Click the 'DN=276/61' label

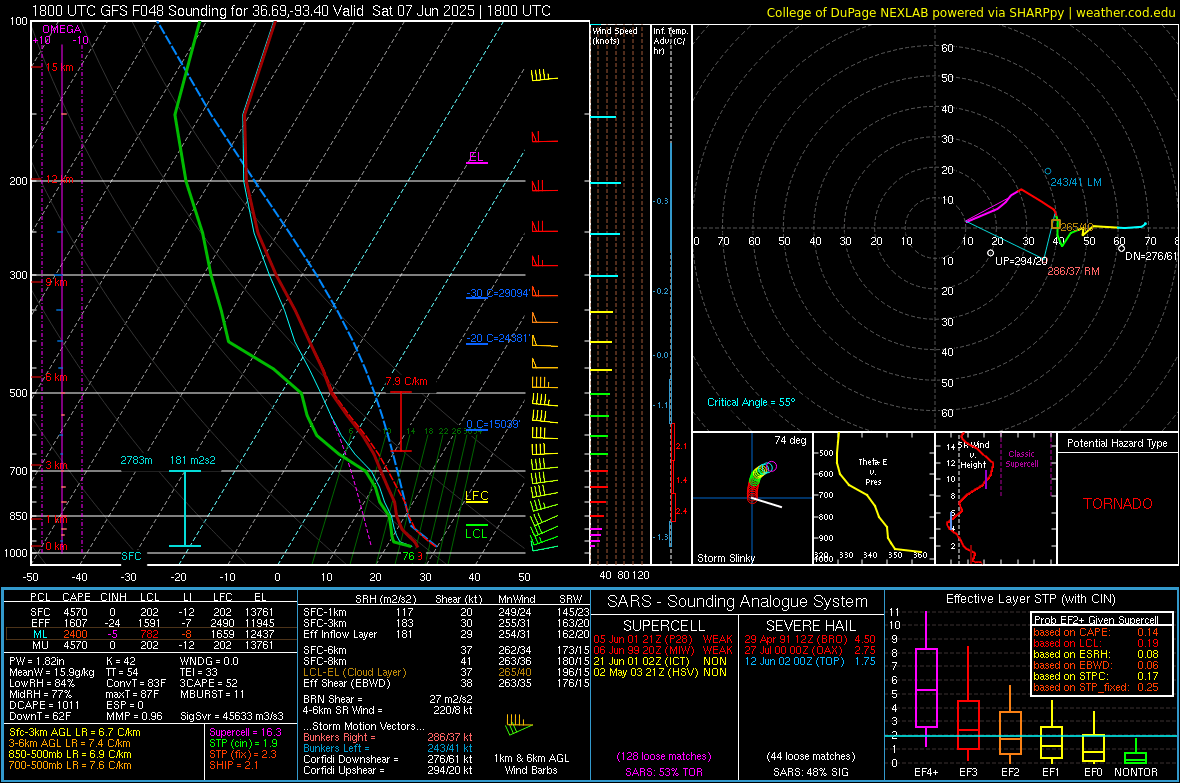[1151, 256]
